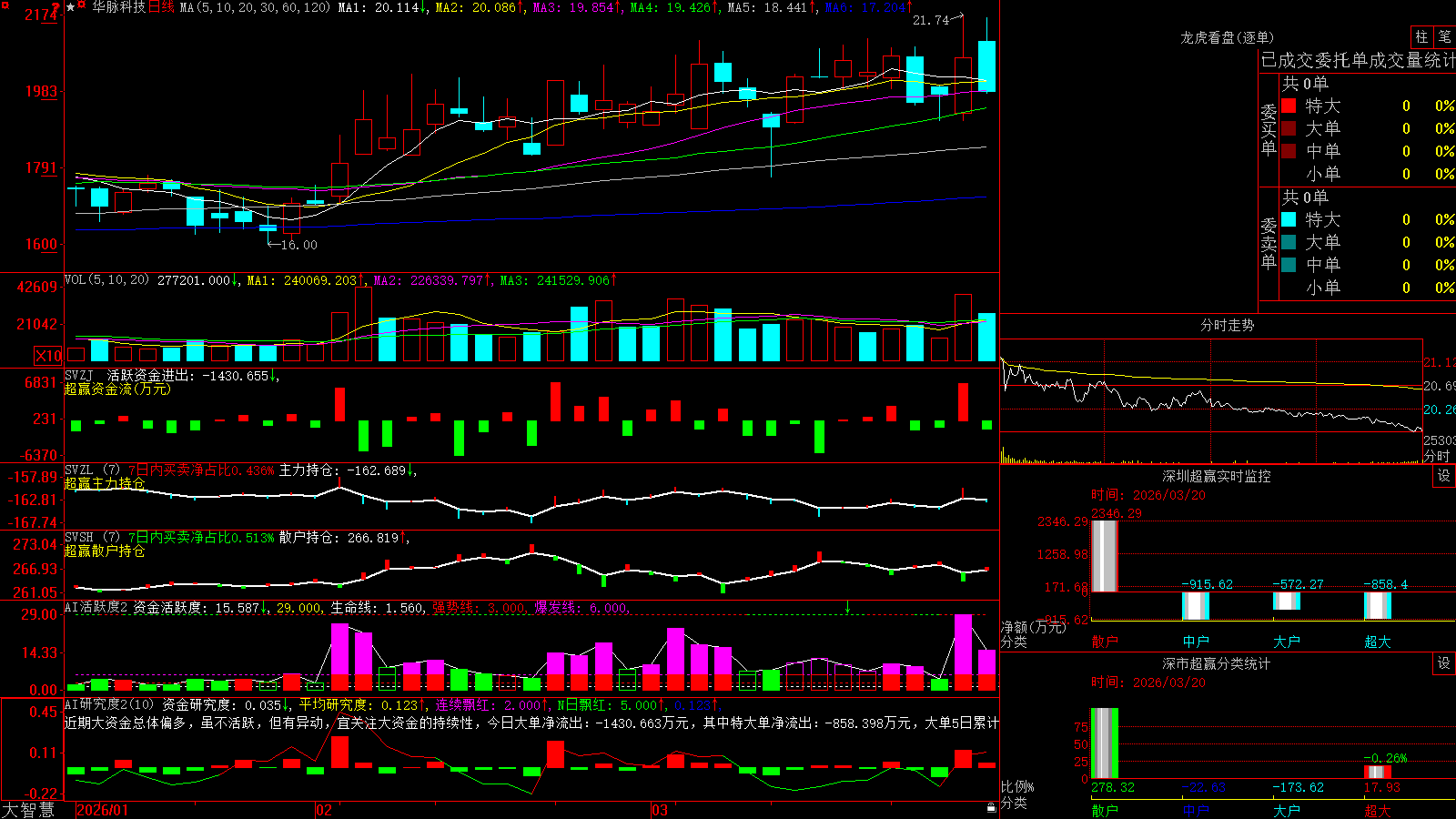Image resolution: width=1456 pixels, height=819 pixels.
Task: Click the 中户 -915.62 bar
Action: [x=1196, y=606]
